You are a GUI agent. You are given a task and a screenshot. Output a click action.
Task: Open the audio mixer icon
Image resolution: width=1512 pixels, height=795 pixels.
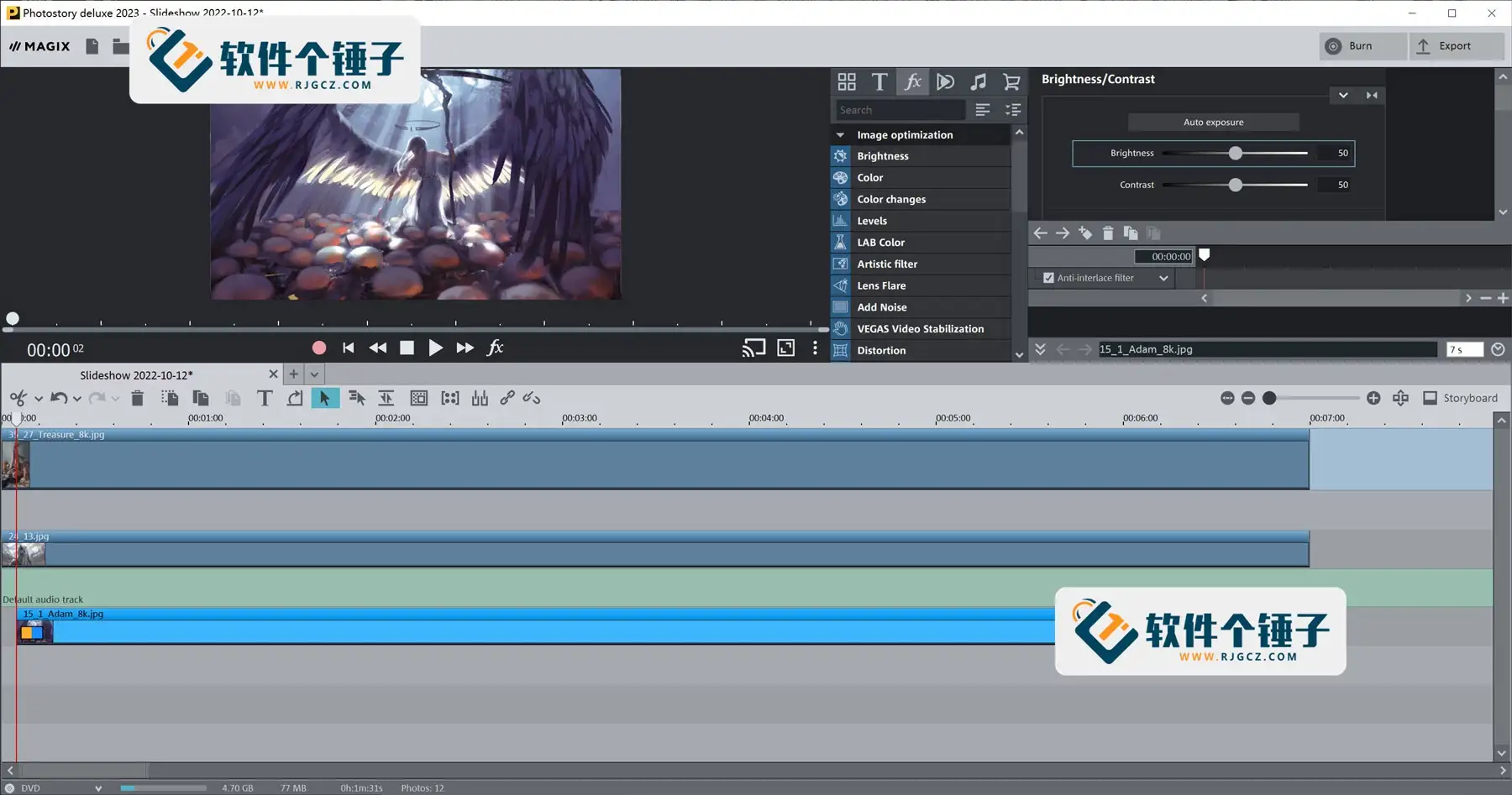point(480,398)
